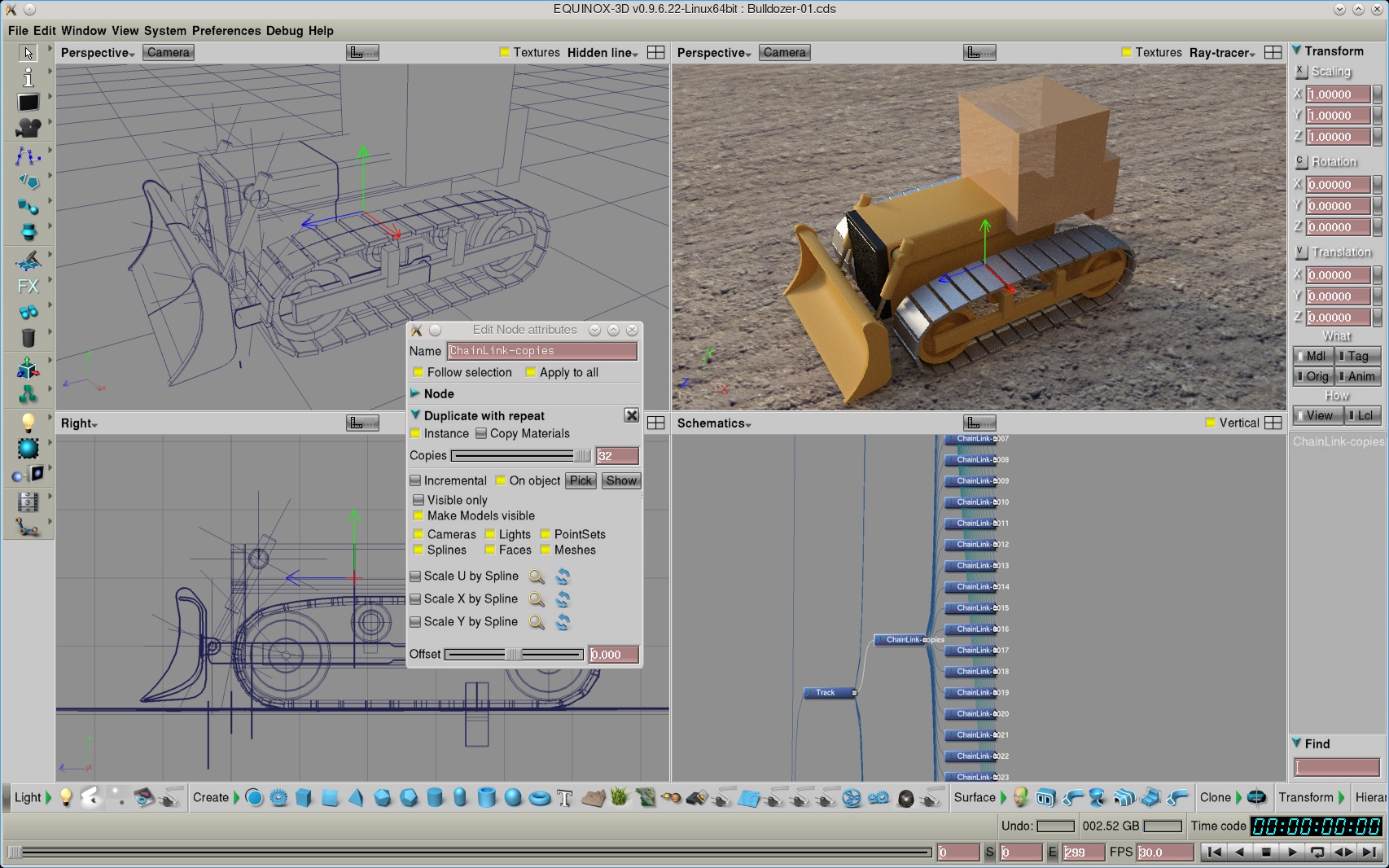Click the Copies slider
Viewport: 1389px width, 868px height.
[521, 456]
